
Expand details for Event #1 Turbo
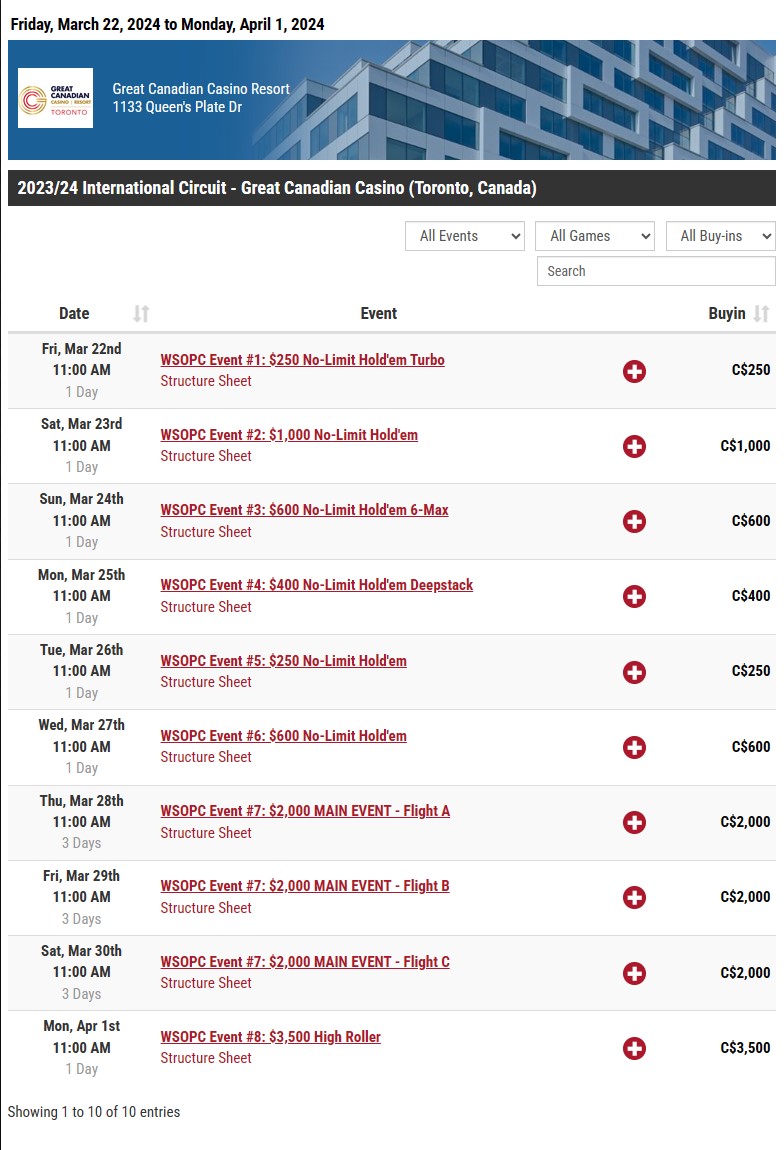(634, 371)
